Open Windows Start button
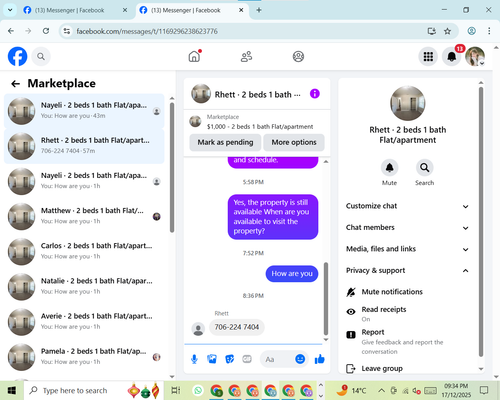500x400 pixels. (12, 390)
